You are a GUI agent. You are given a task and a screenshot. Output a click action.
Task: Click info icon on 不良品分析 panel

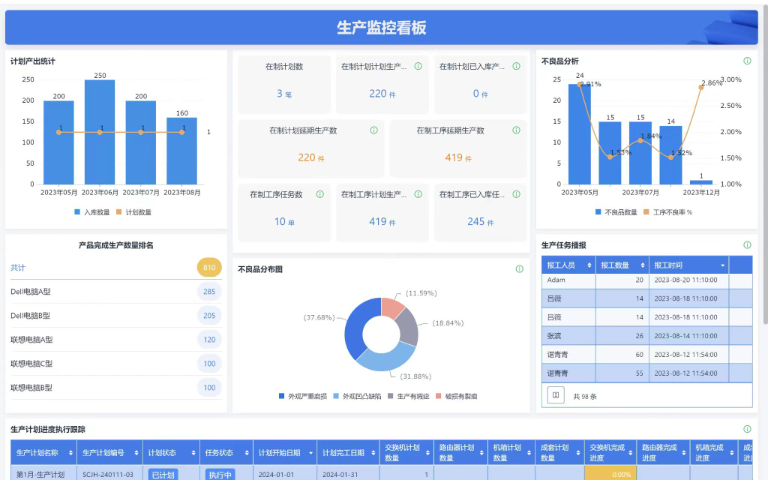click(746, 61)
